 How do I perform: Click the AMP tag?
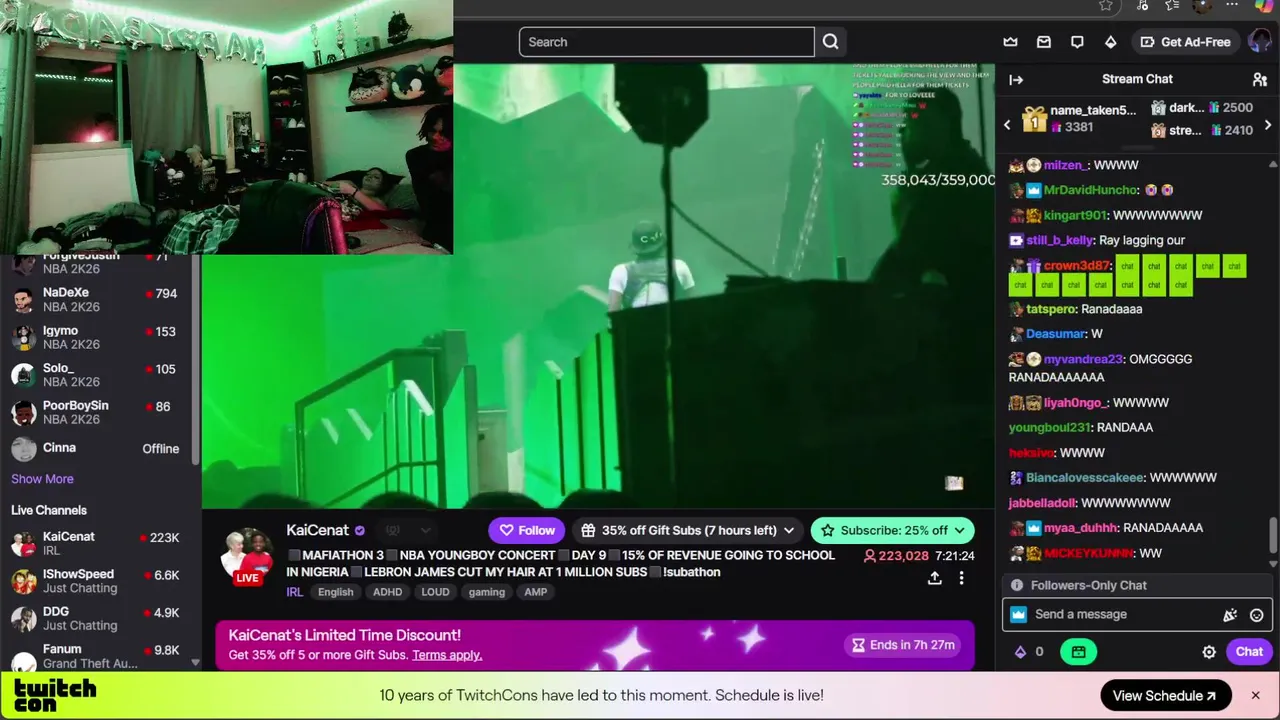pyautogui.click(x=536, y=592)
